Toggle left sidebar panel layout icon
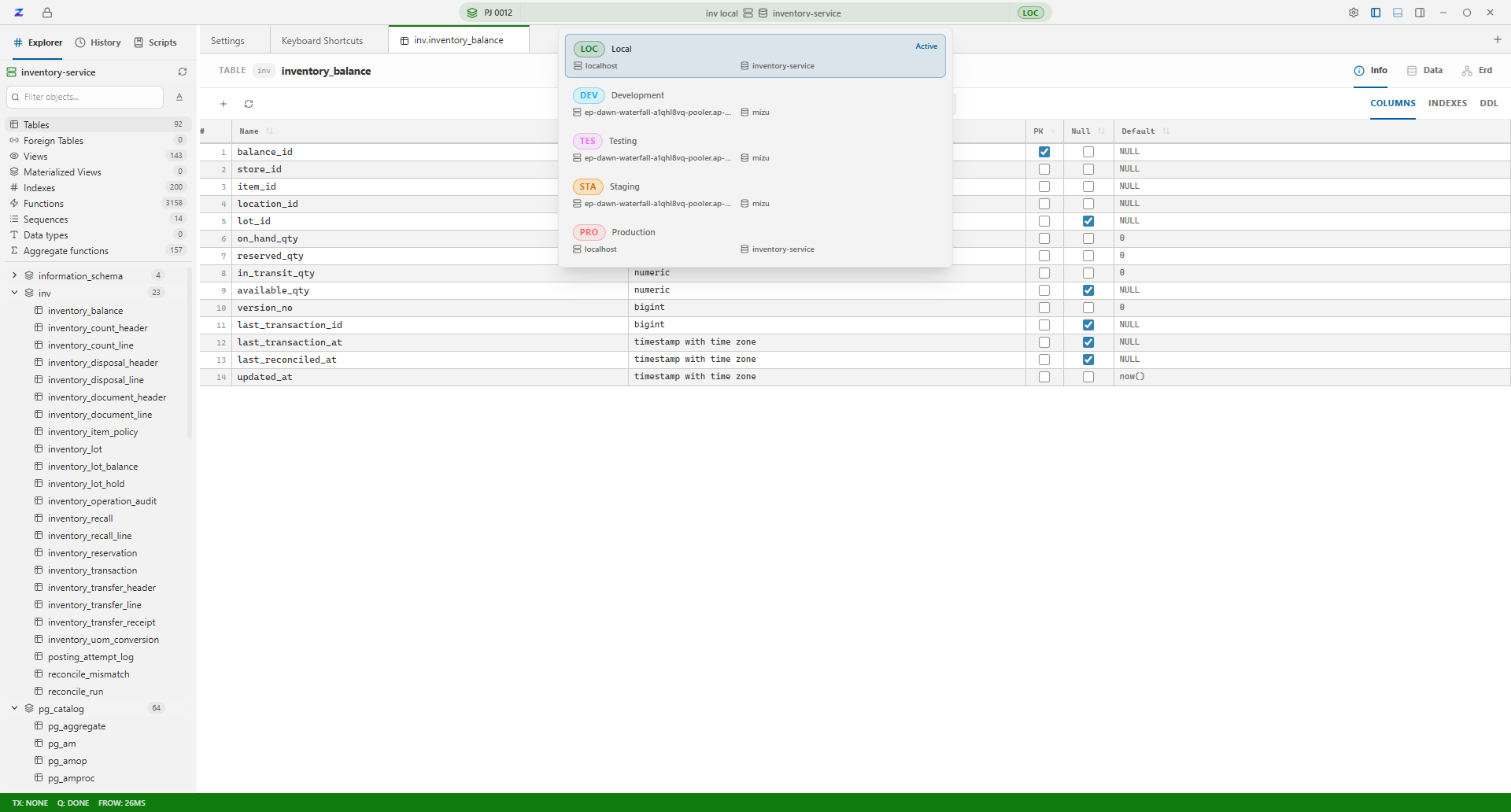This screenshot has height=812, width=1511. (1376, 13)
